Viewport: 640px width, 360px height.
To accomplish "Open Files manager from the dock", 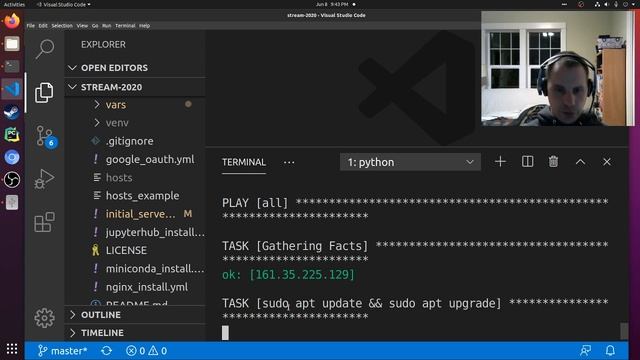I will [x=12, y=44].
